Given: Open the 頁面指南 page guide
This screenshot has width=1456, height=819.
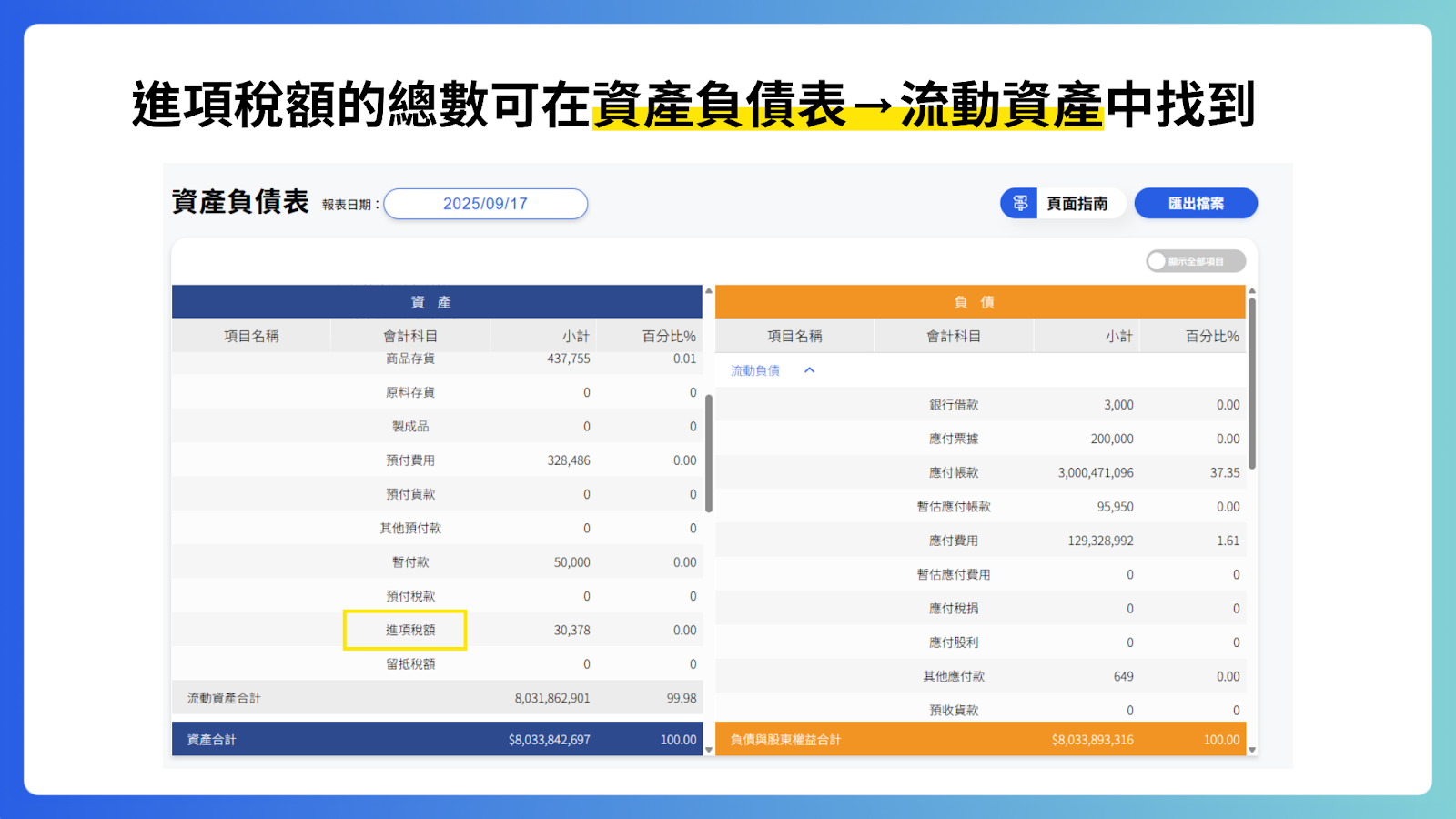Looking at the screenshot, I should click(x=1077, y=203).
